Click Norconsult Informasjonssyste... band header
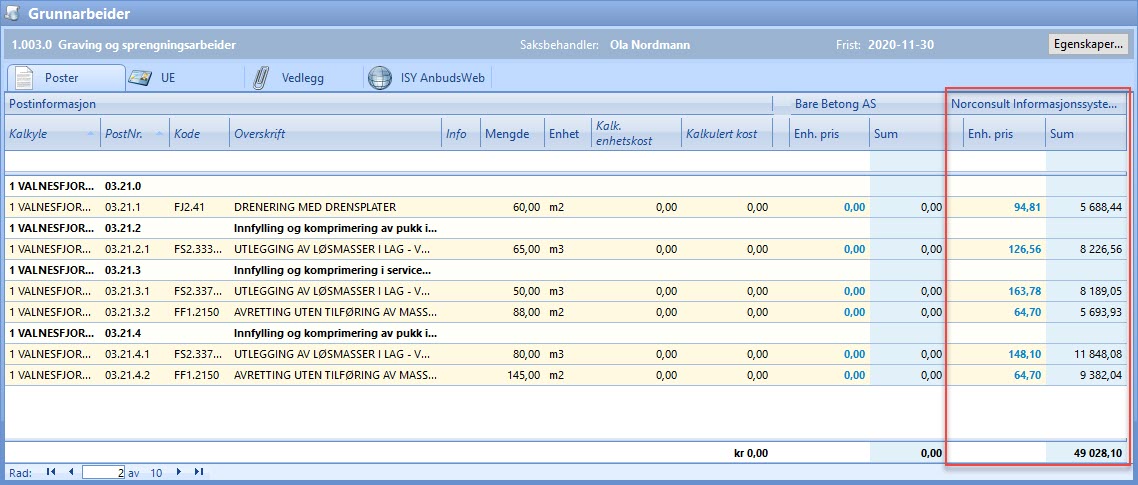The image size is (1138, 485). click(1039, 104)
